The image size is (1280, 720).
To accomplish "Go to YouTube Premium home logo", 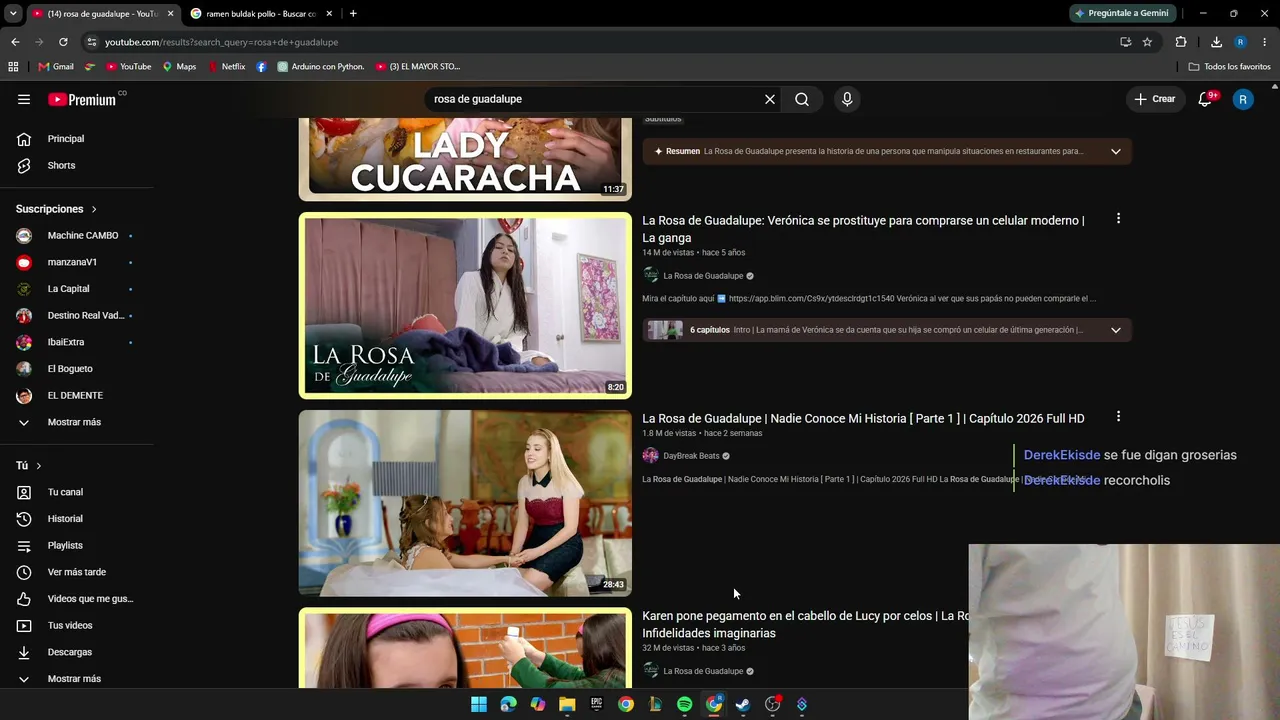I will 82,100.
